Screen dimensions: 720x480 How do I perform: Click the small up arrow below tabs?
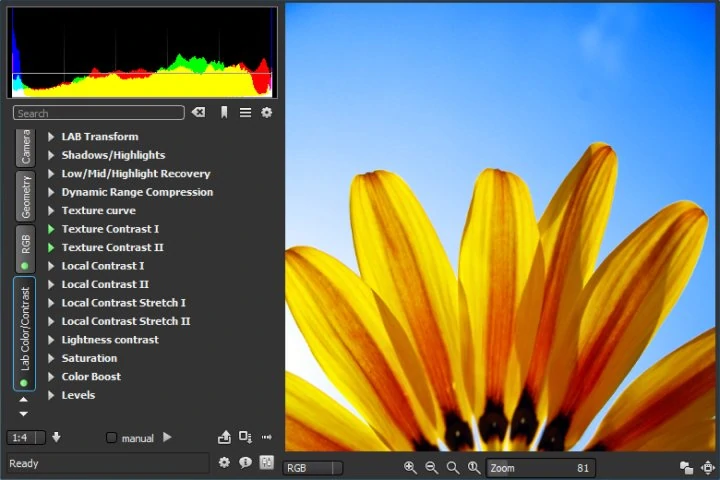[x=23, y=400]
